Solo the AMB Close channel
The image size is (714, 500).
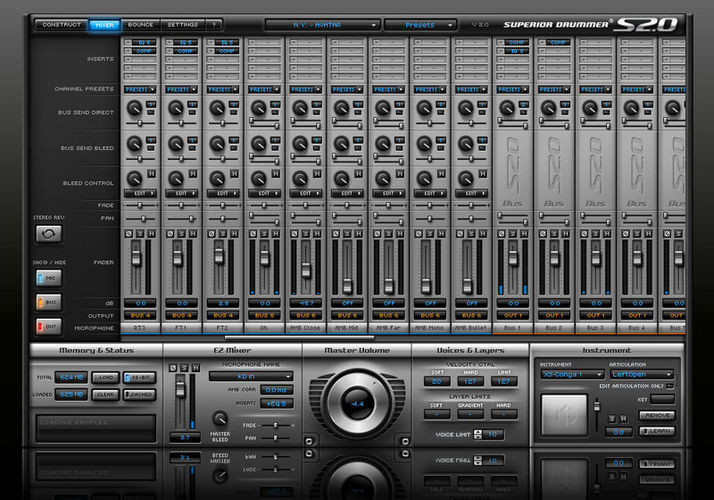[306, 234]
